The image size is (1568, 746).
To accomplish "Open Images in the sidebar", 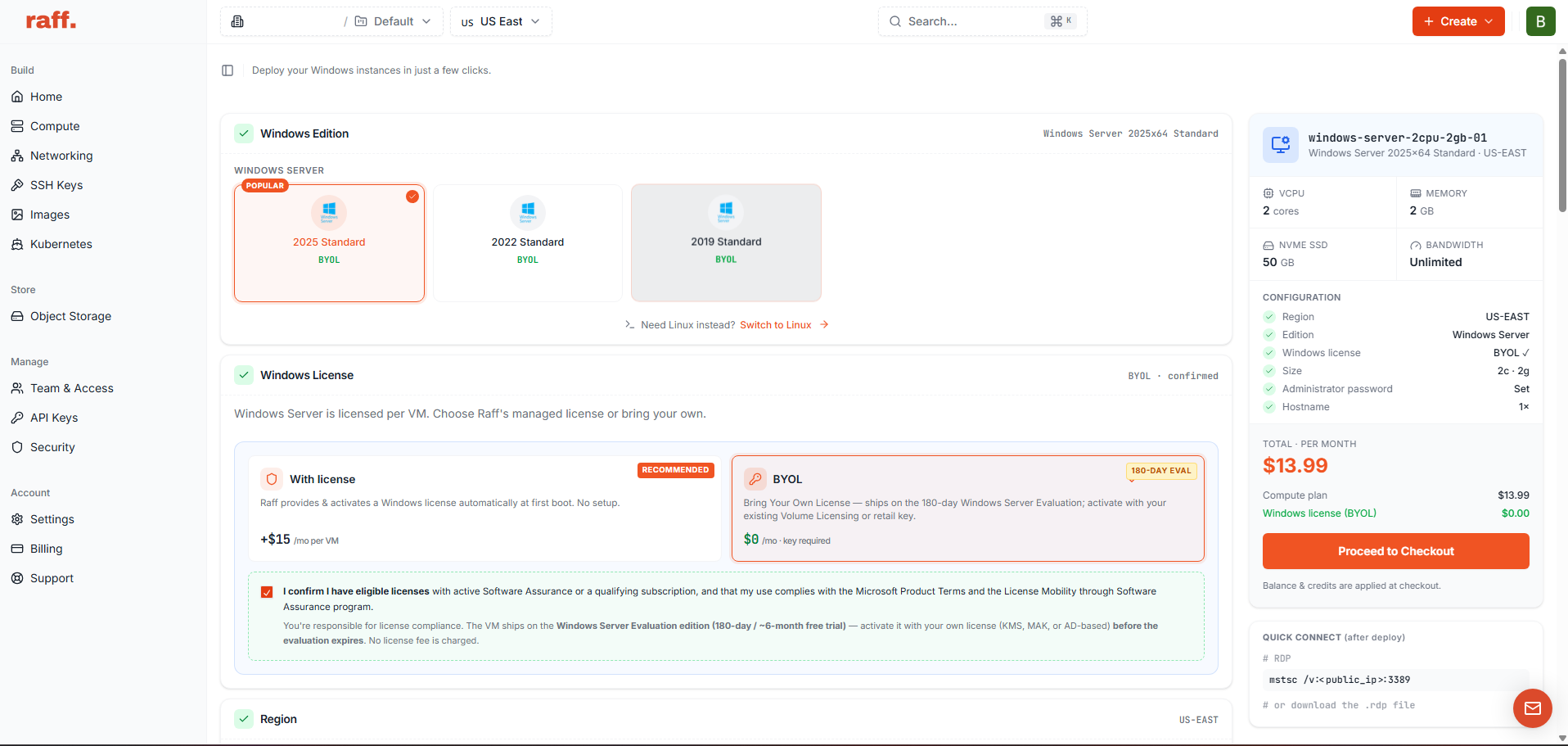I will tap(50, 215).
